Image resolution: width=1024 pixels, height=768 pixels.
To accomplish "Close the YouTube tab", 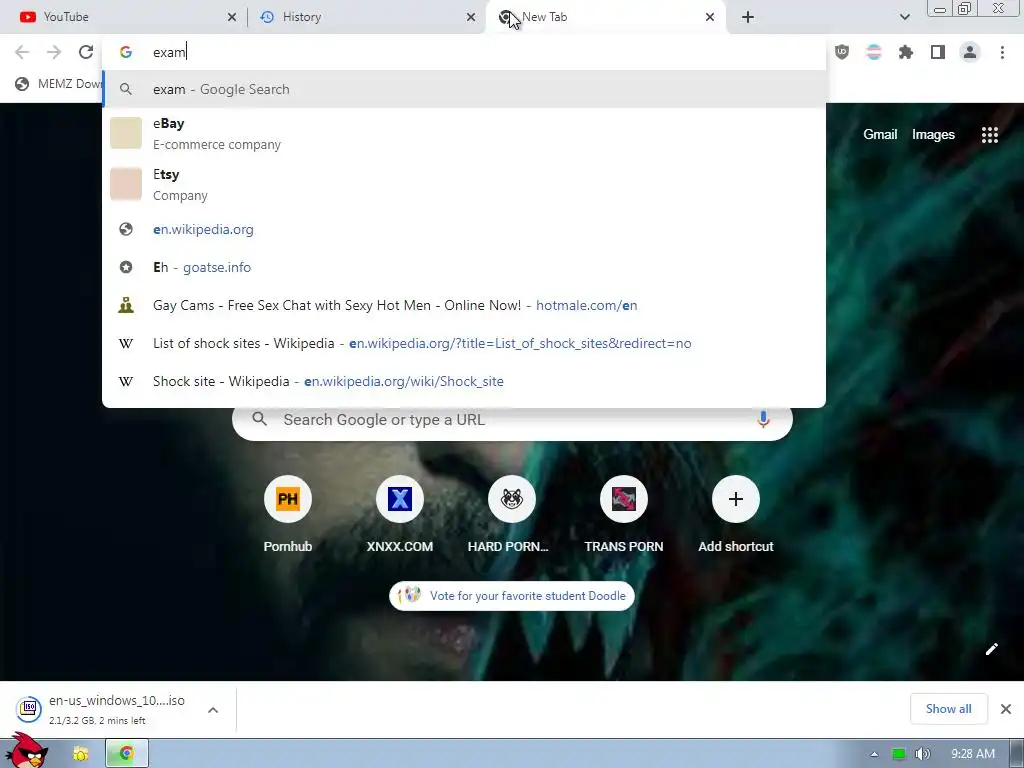I will 232,17.
